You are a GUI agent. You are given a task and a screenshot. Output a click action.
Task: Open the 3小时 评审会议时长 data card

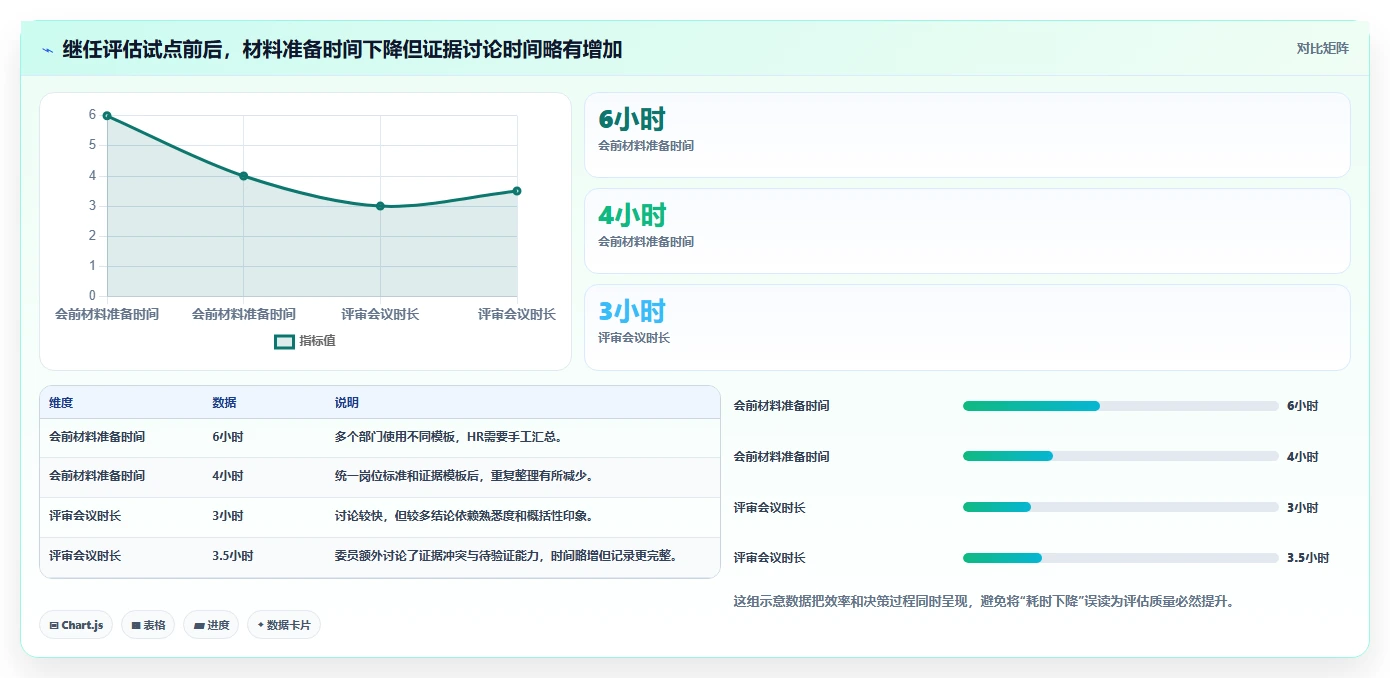pos(967,327)
